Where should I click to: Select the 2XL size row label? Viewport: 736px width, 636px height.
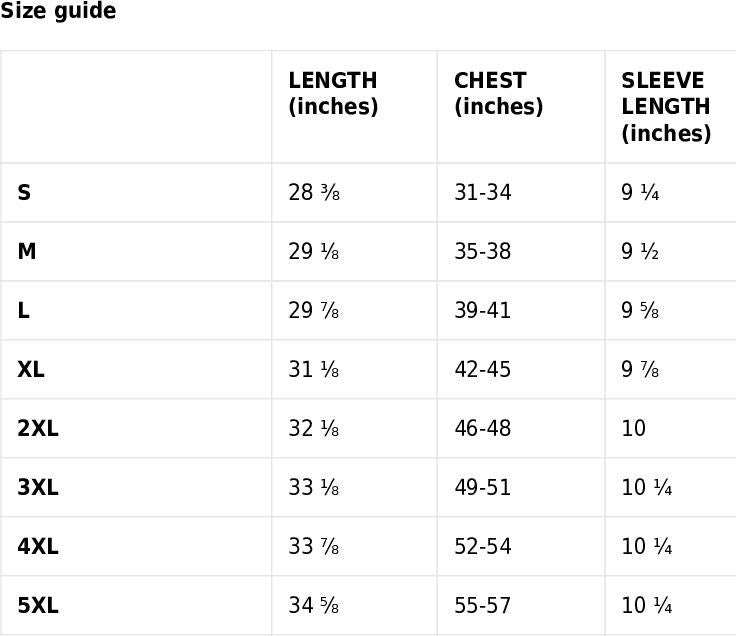coord(38,429)
